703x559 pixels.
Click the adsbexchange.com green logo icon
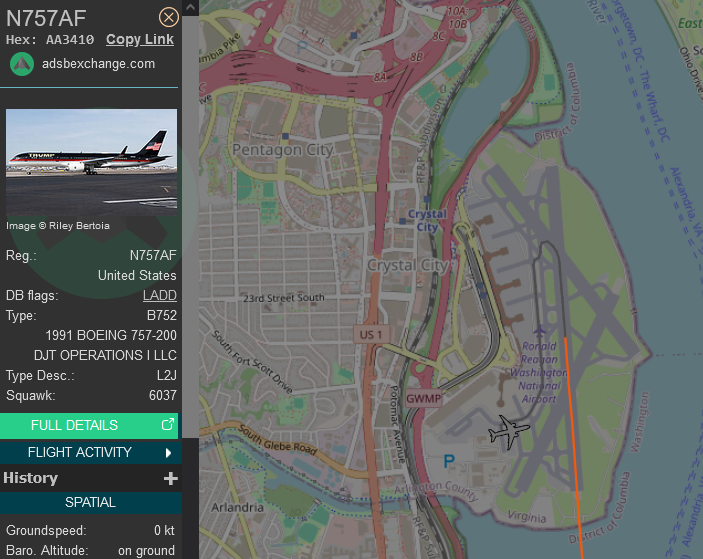(x=22, y=64)
